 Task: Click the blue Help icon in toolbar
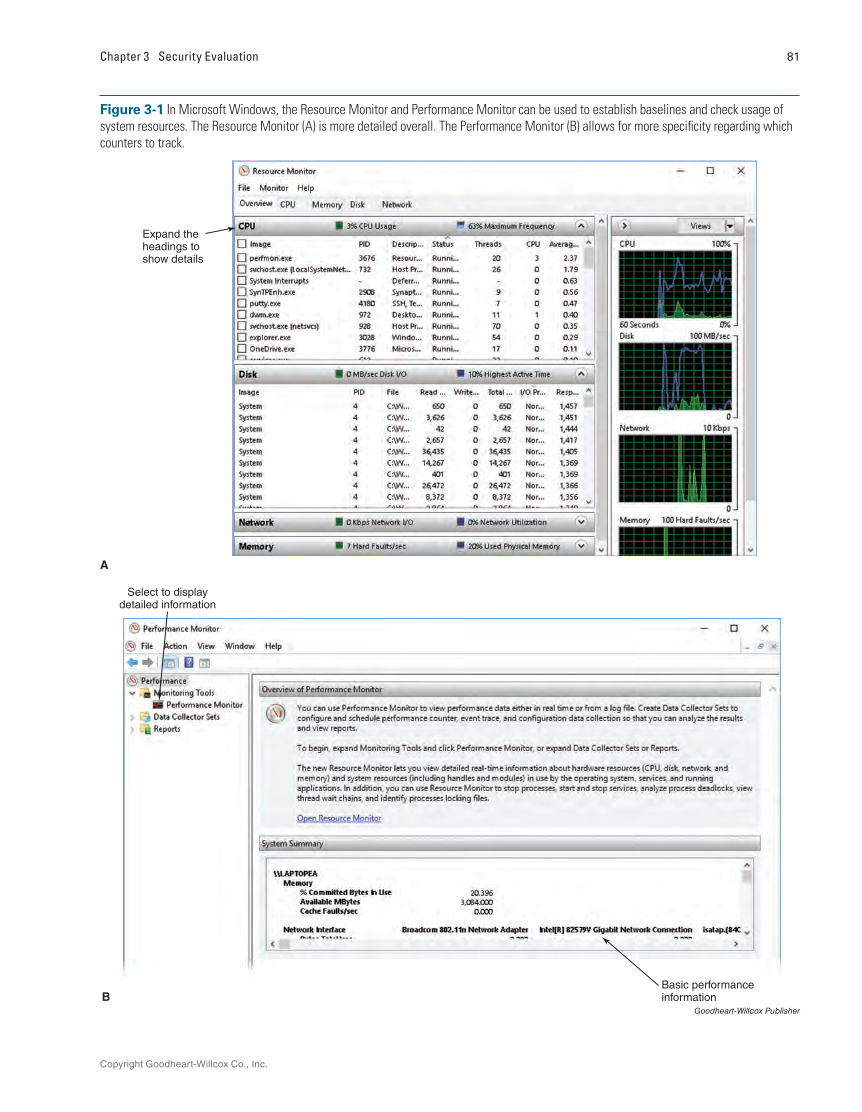point(187,662)
